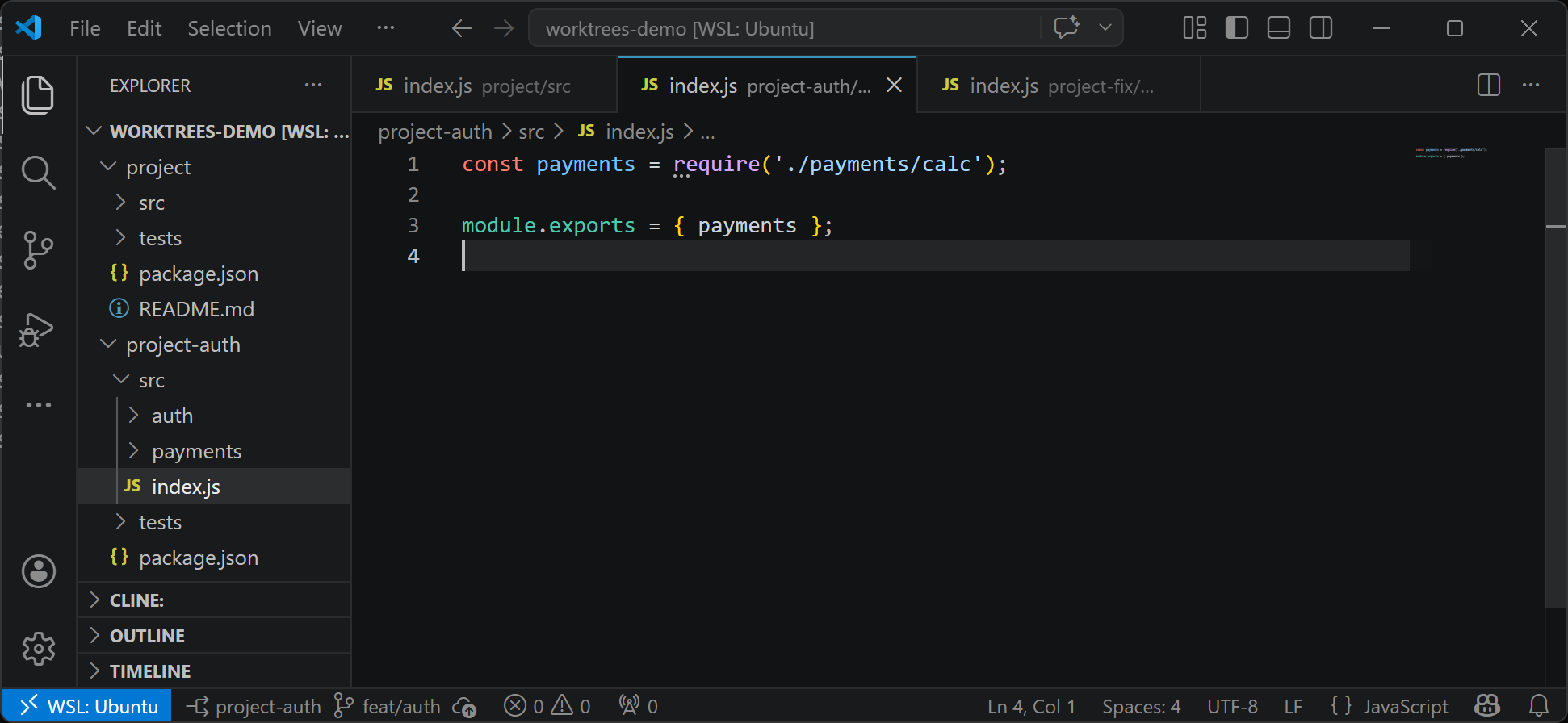The height and width of the screenshot is (723, 1568).
Task: Change end of line sequence LF
Action: pos(1293,706)
